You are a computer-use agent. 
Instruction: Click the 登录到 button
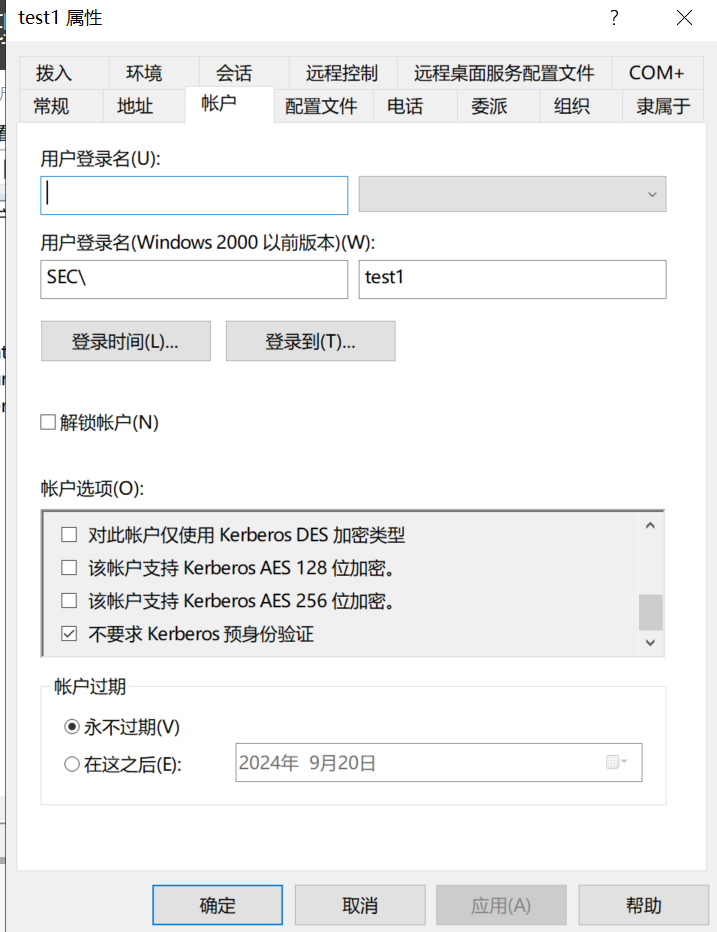[310, 341]
